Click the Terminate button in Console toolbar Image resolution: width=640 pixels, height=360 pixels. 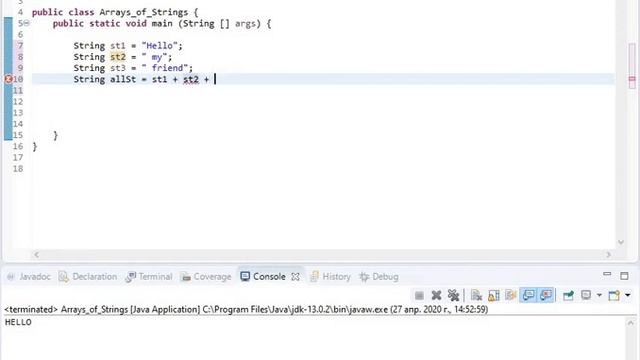(x=419, y=295)
